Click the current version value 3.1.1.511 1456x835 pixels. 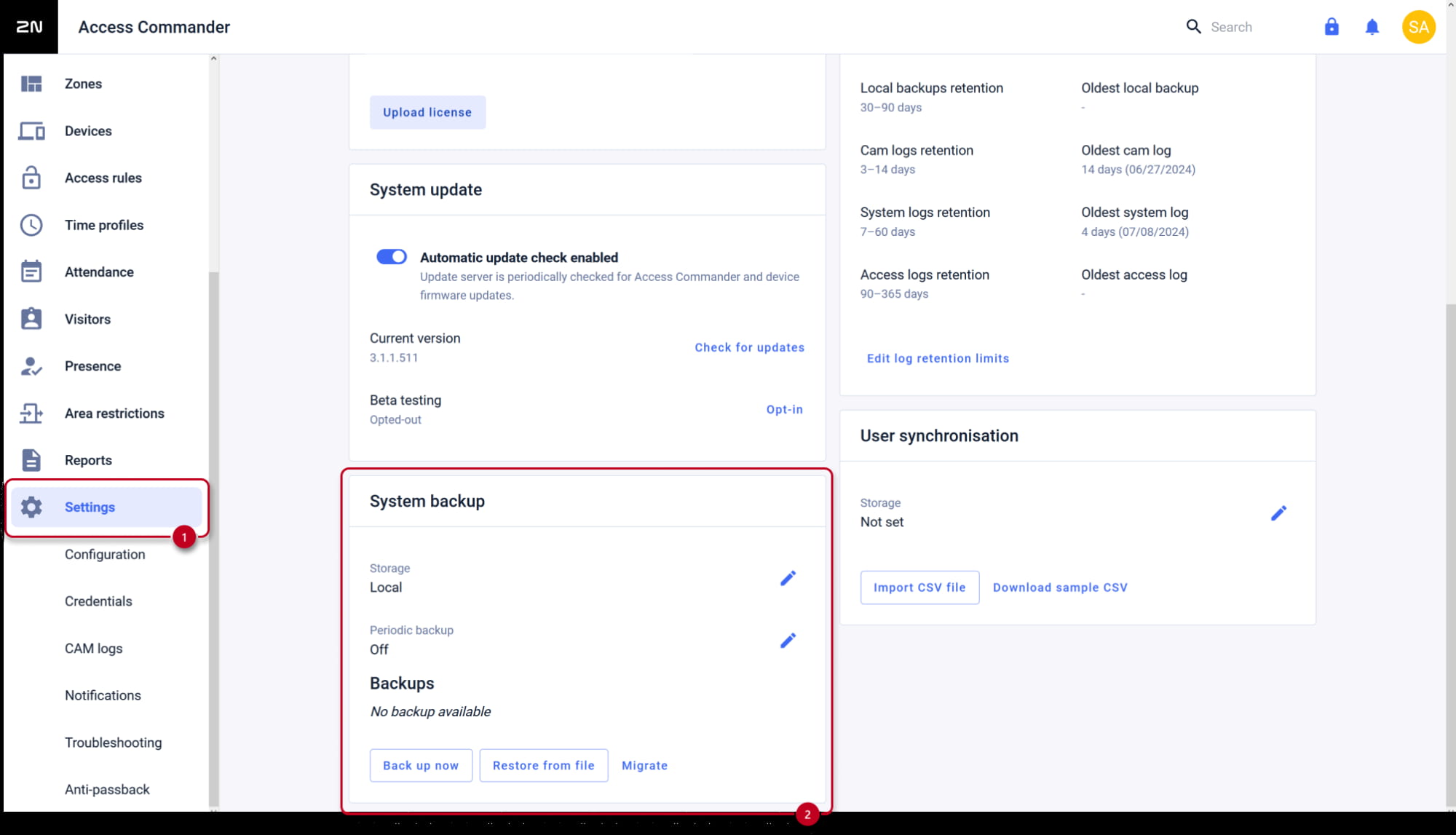tap(394, 357)
